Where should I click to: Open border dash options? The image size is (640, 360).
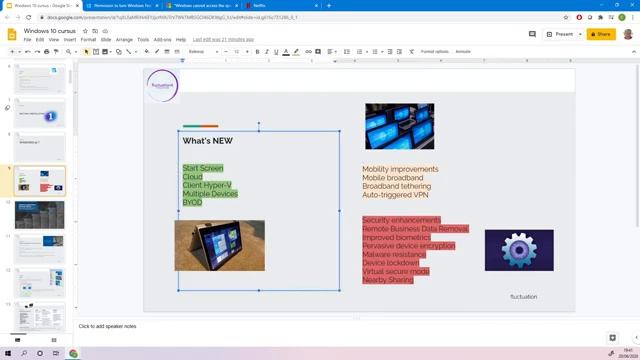pyautogui.click(x=177, y=52)
